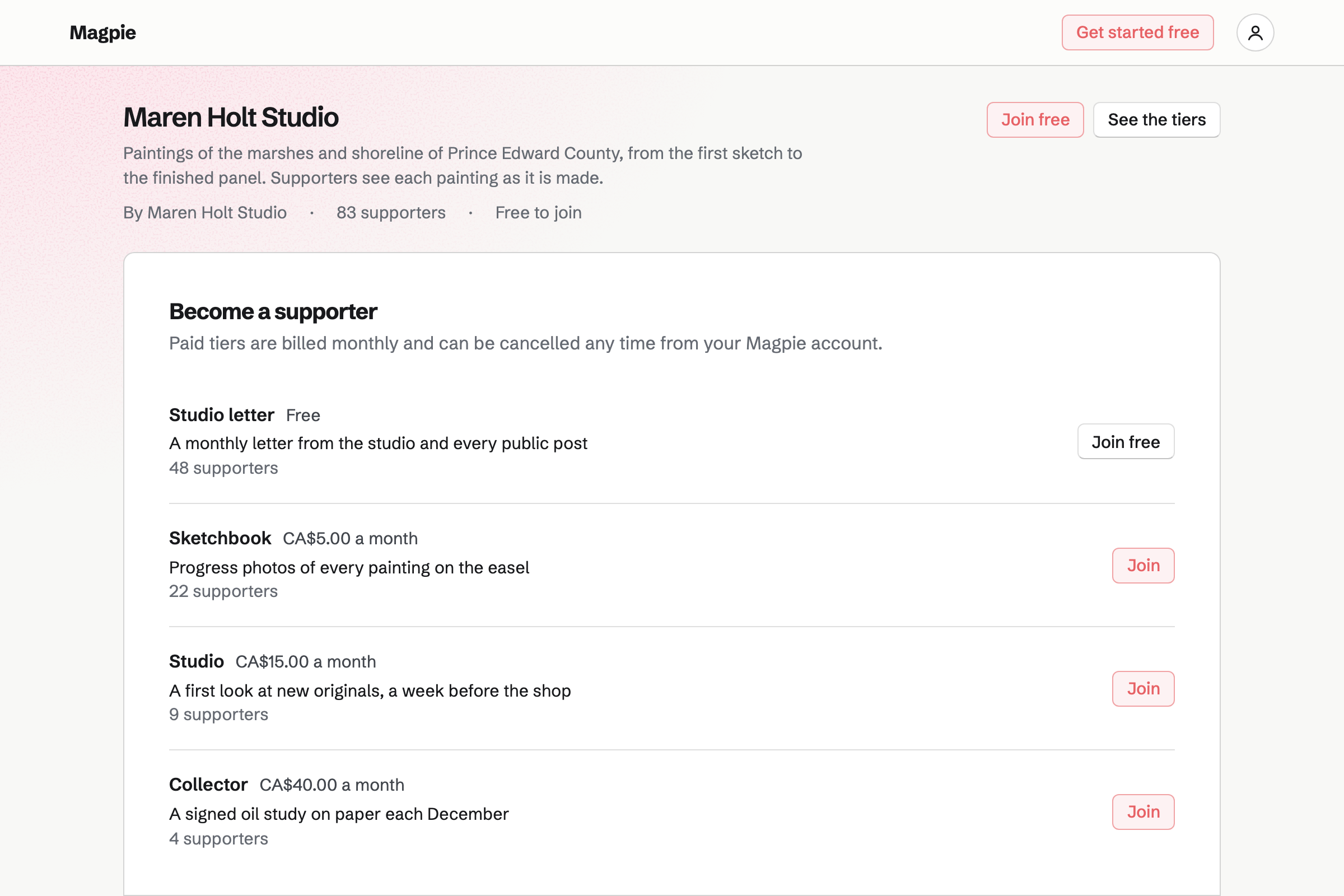Click the Maren Holt Studio heading
This screenshot has height=896, width=1344.
click(231, 117)
